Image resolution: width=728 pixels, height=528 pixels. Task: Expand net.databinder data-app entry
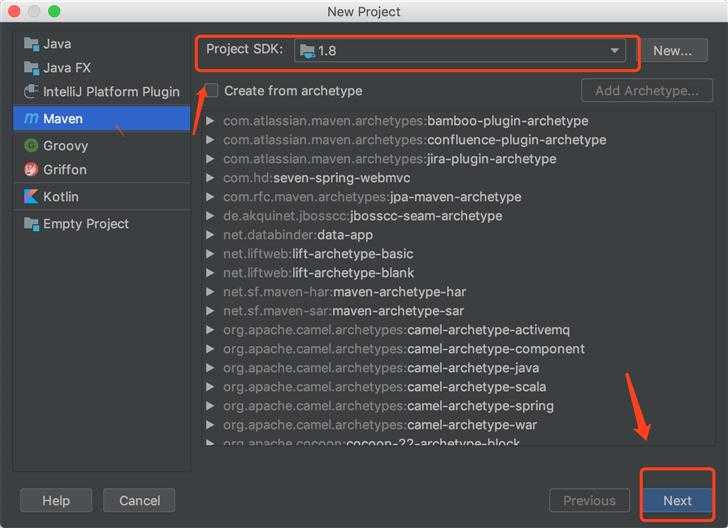210,235
